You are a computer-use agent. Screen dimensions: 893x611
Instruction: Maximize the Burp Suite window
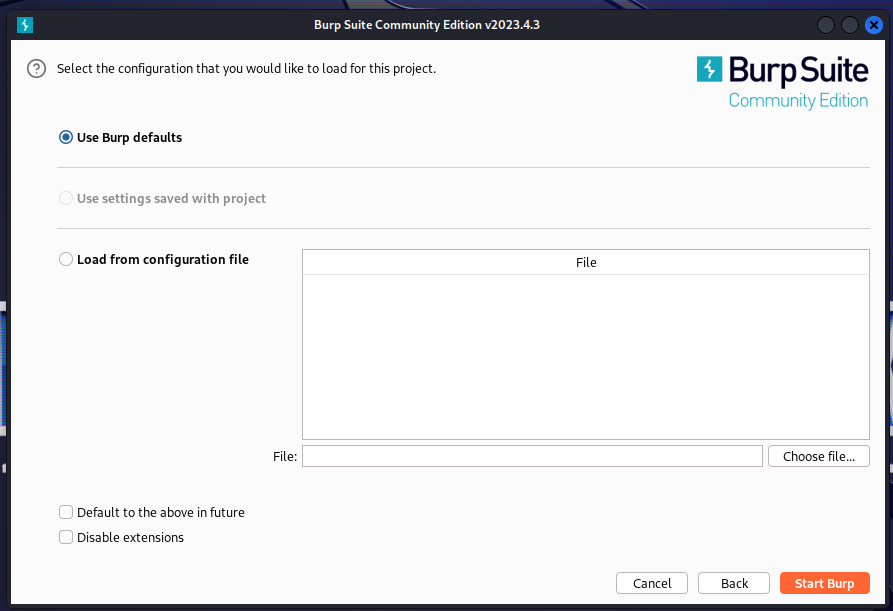(850, 25)
